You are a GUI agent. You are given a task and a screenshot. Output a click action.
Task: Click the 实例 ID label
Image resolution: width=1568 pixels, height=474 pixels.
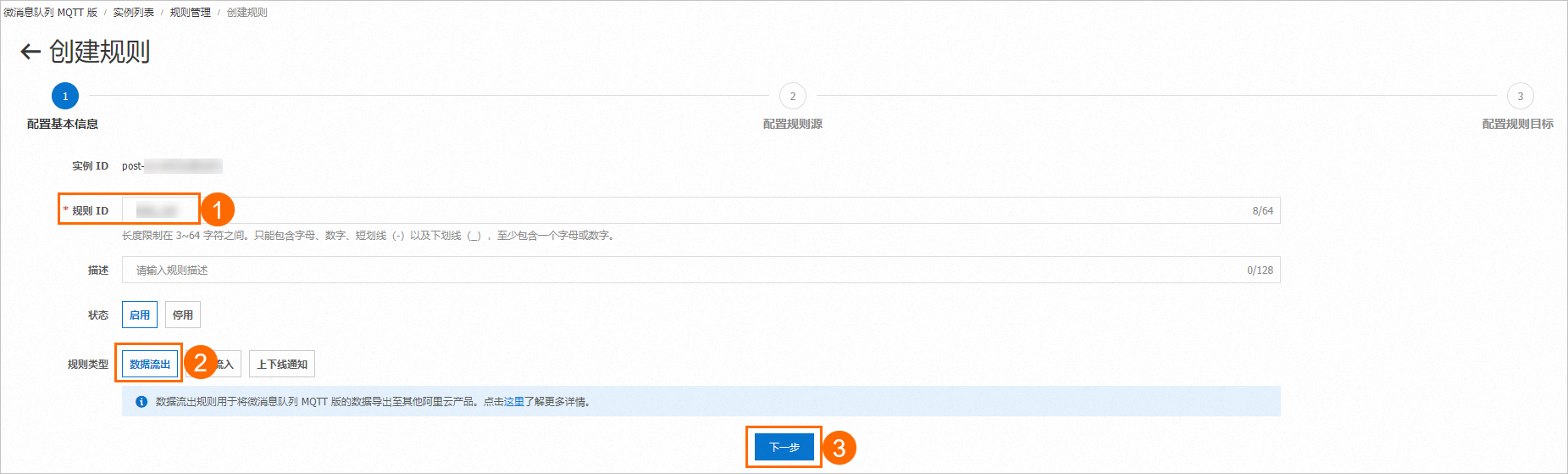[x=90, y=166]
